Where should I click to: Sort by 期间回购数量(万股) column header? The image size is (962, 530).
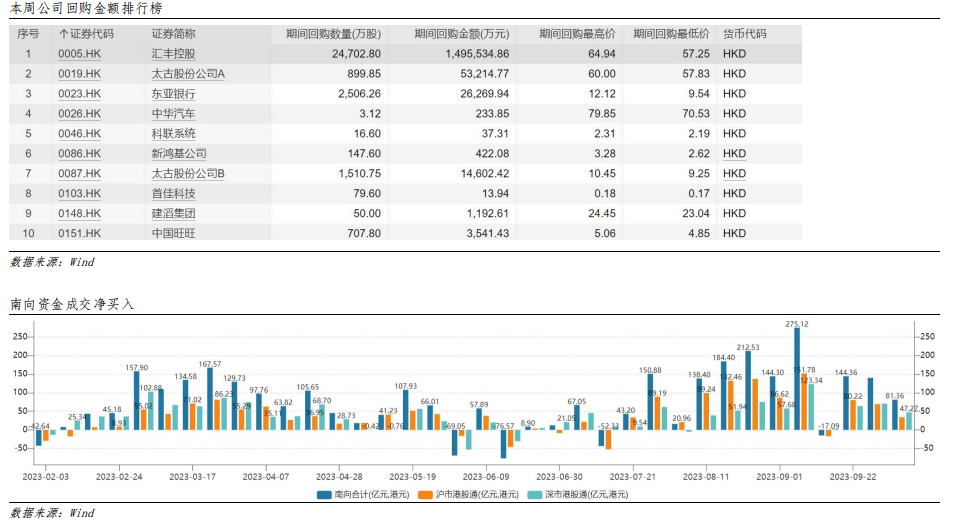333,34
